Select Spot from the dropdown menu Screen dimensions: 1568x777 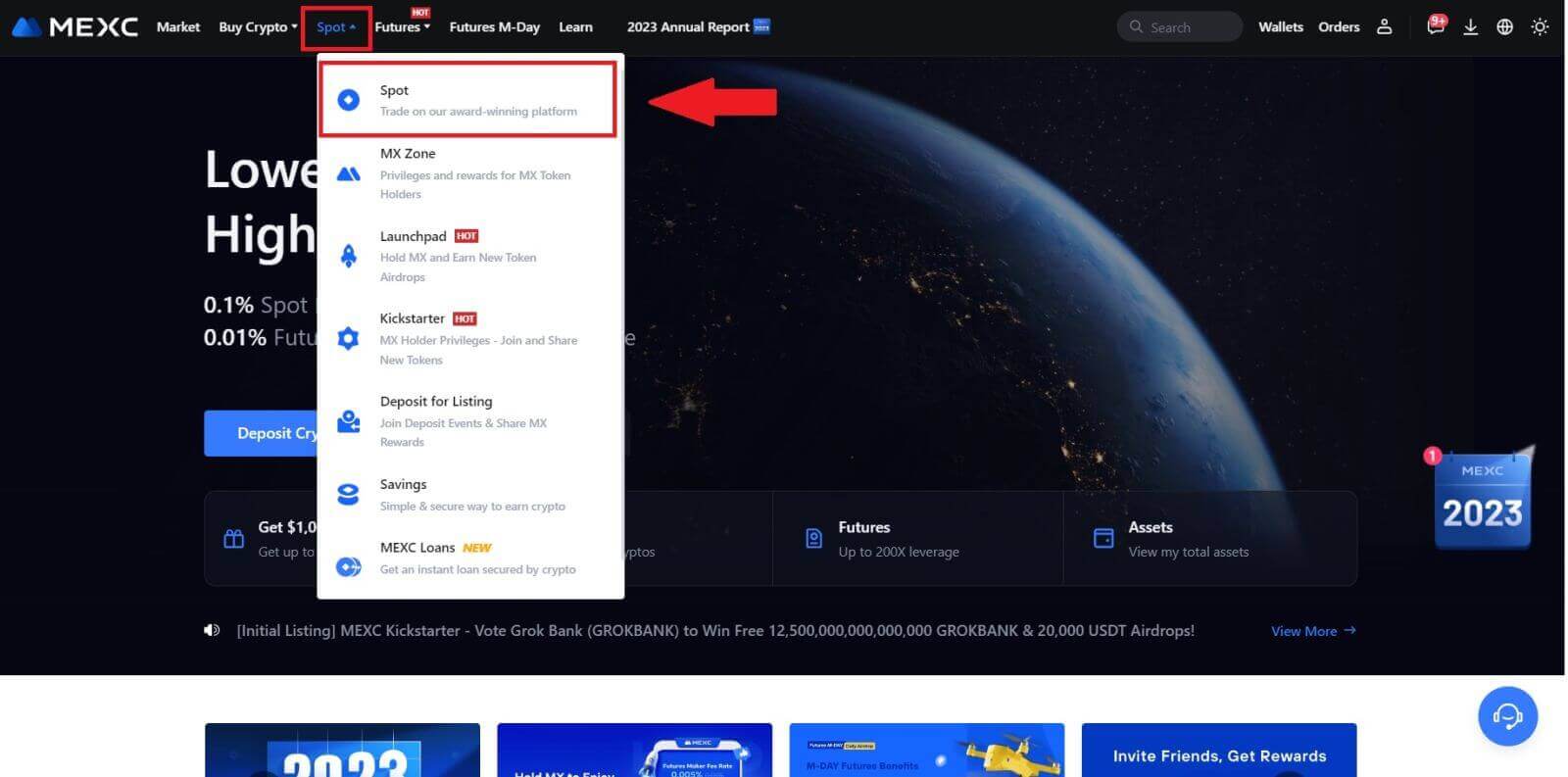pyautogui.click(x=467, y=100)
